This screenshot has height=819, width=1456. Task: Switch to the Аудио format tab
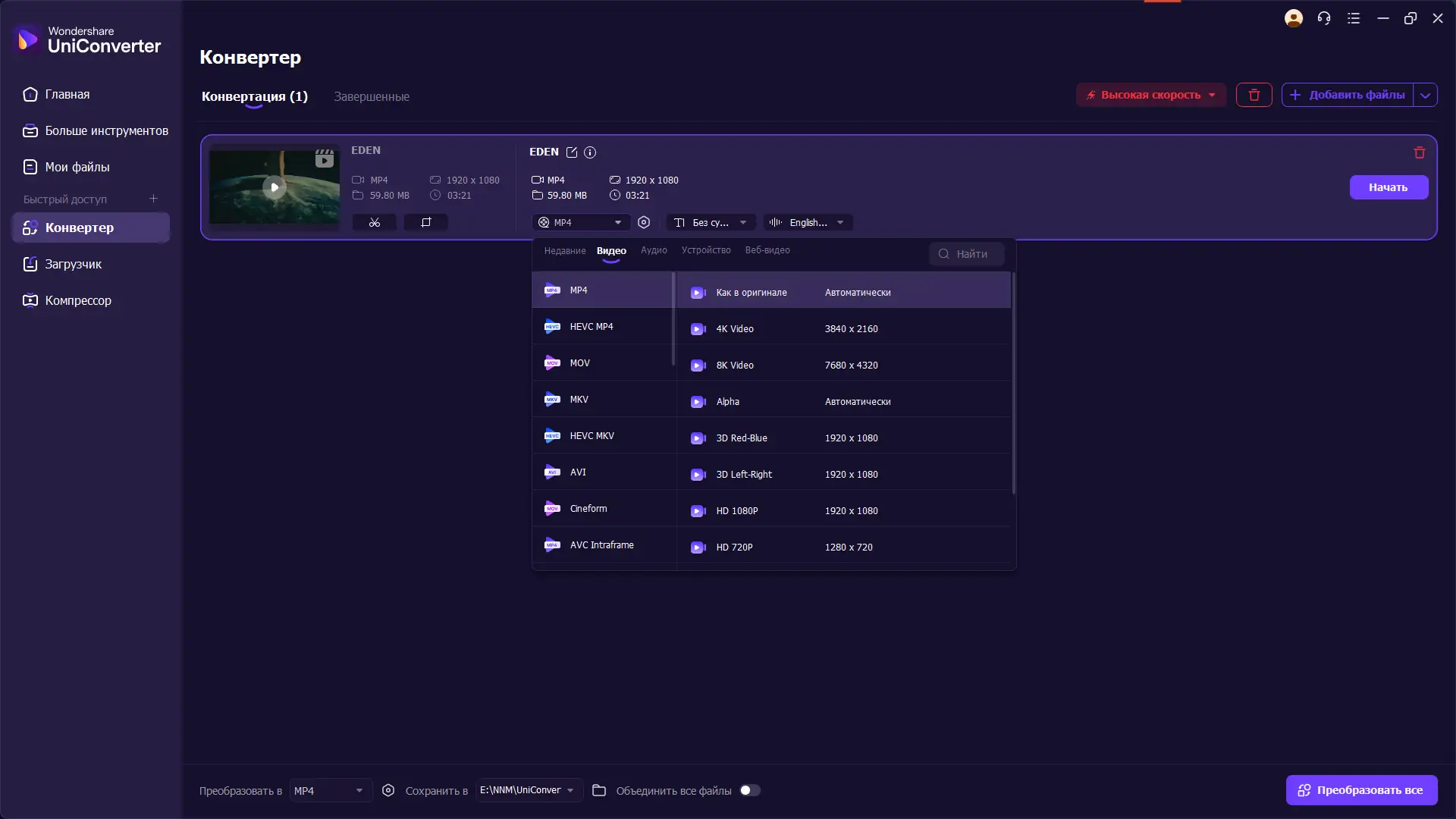[x=654, y=250]
